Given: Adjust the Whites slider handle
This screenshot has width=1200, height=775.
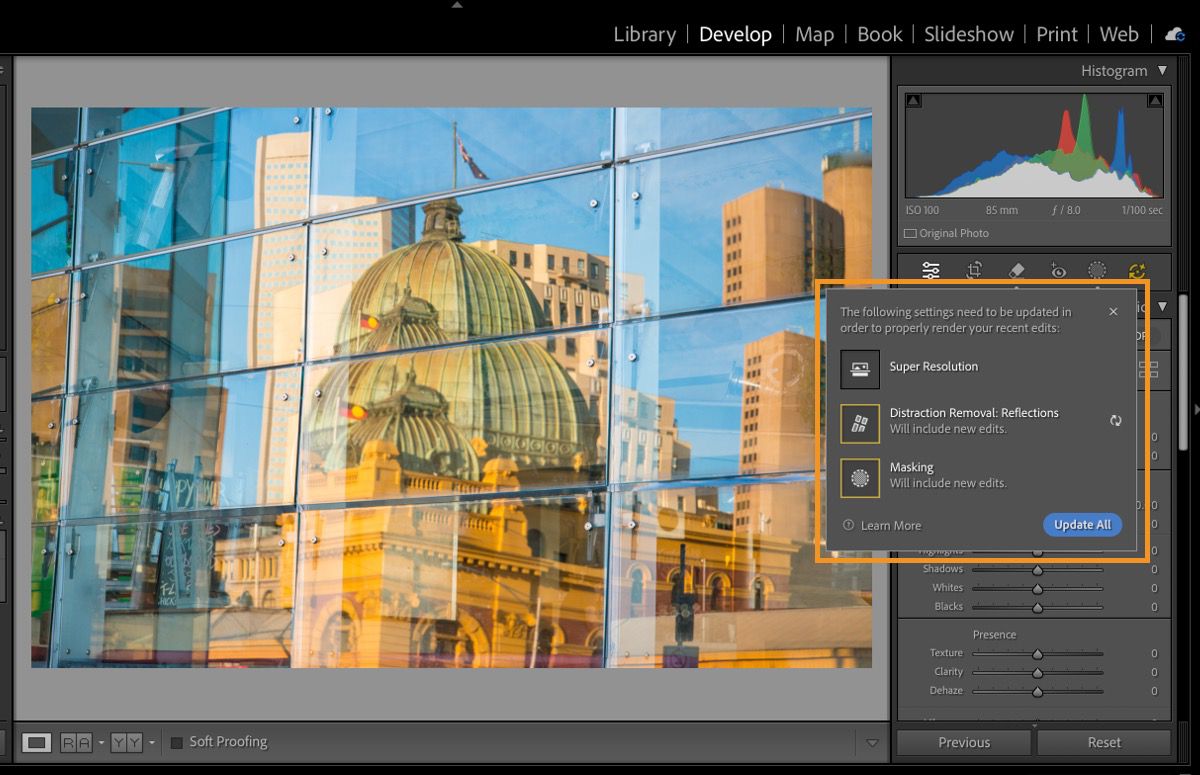Looking at the screenshot, I should click(x=1037, y=589).
